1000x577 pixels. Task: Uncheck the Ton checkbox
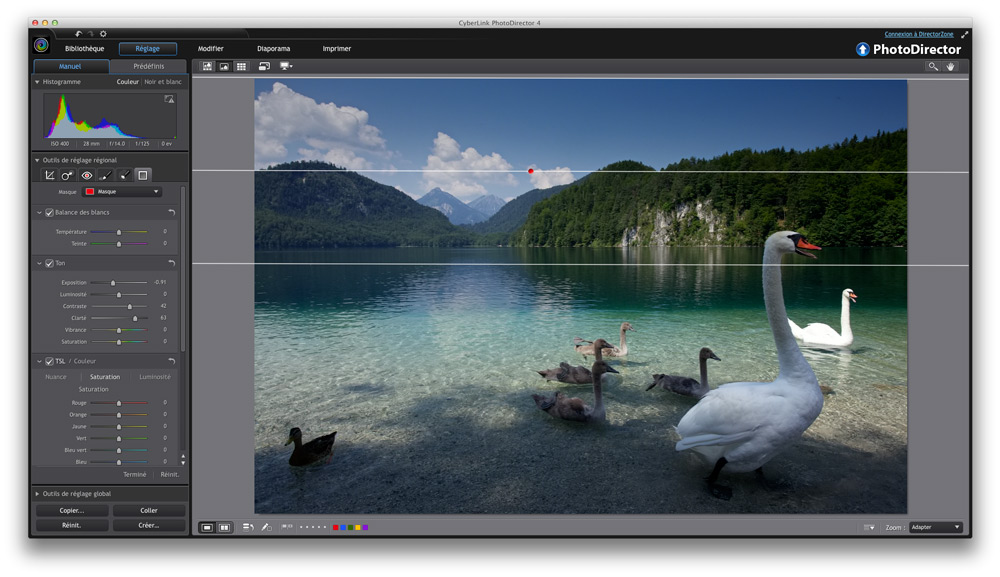tap(49, 263)
